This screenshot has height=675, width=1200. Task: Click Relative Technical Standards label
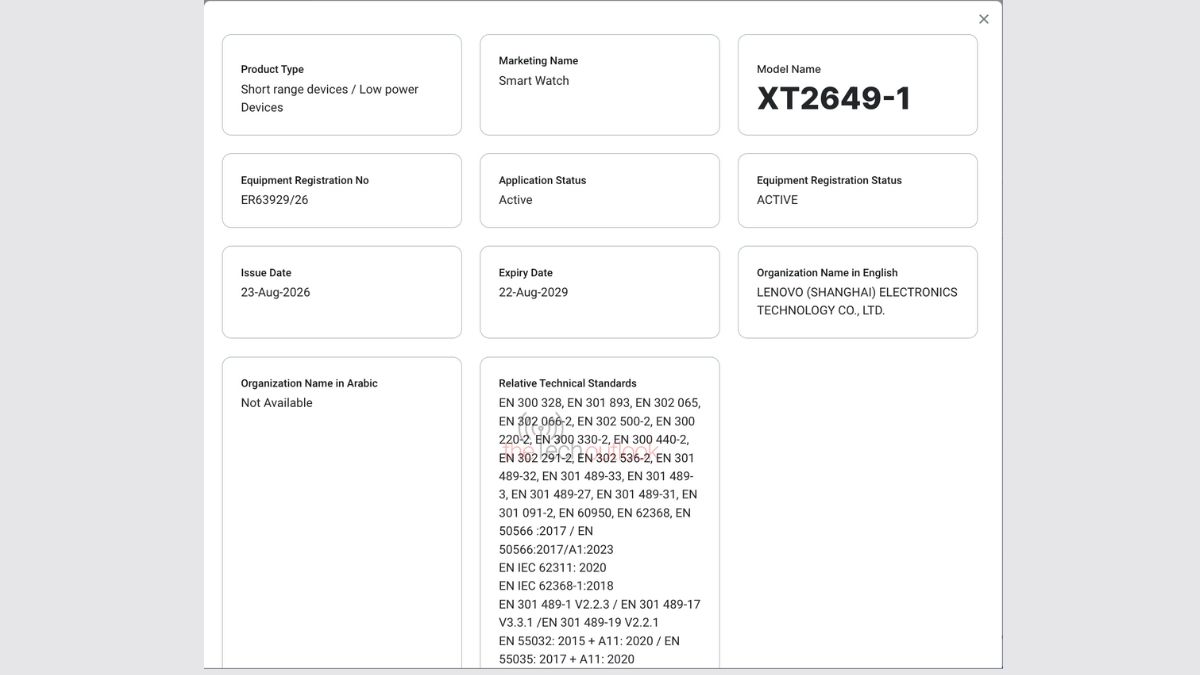click(567, 383)
